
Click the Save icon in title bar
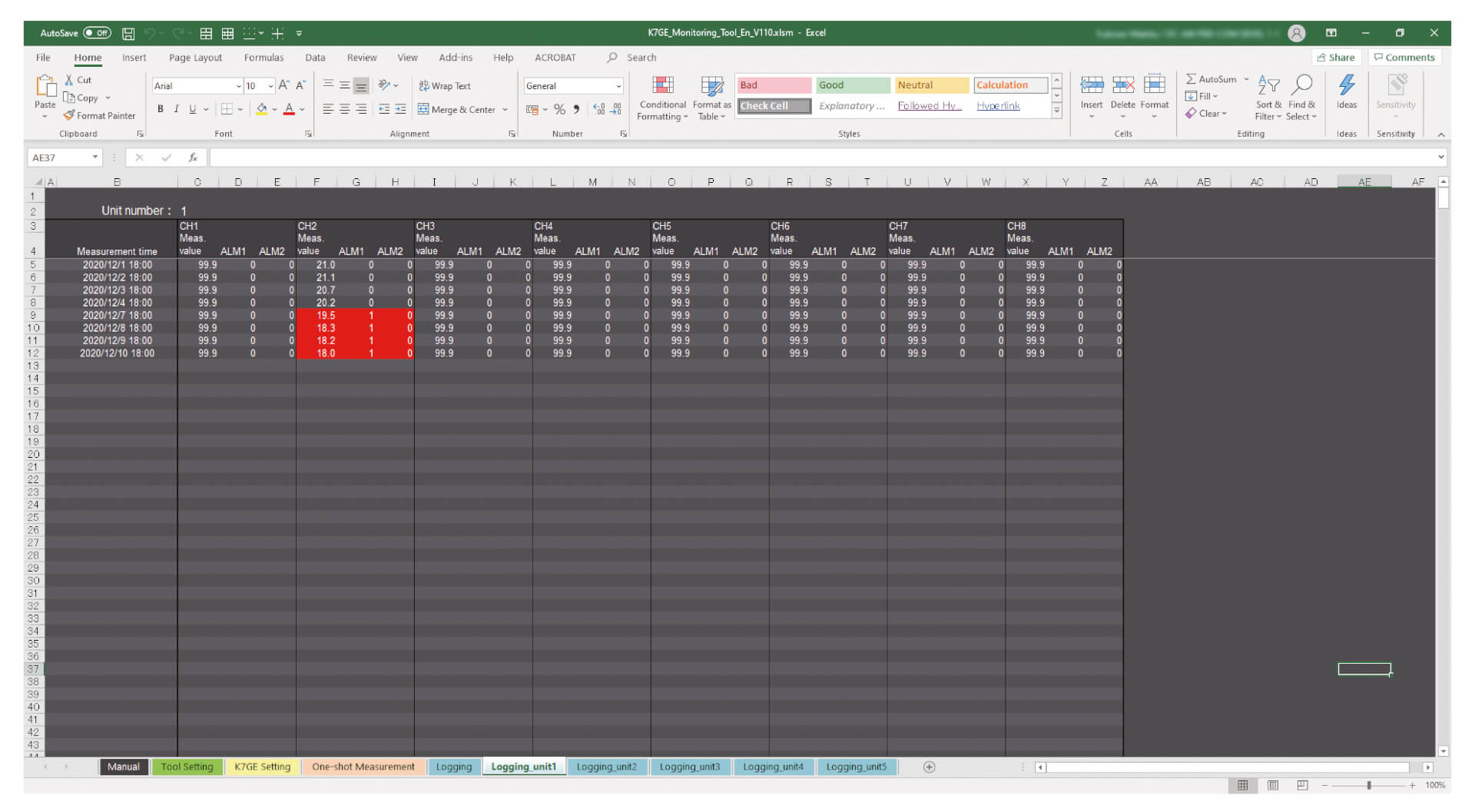tap(128, 33)
